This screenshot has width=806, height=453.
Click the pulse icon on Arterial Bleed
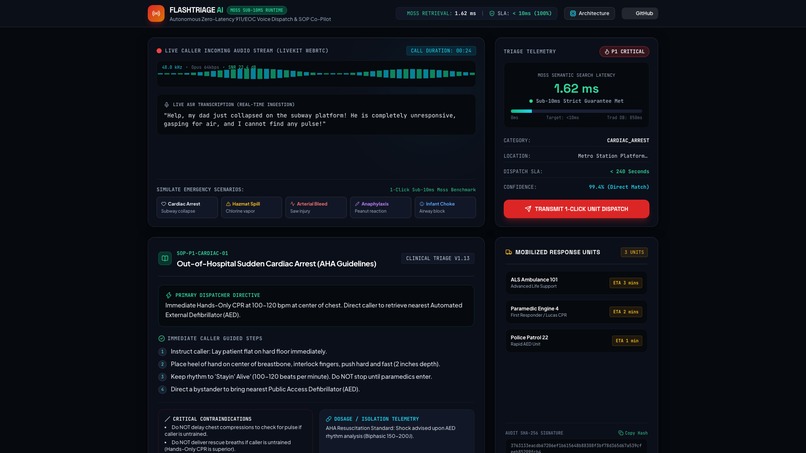292,204
